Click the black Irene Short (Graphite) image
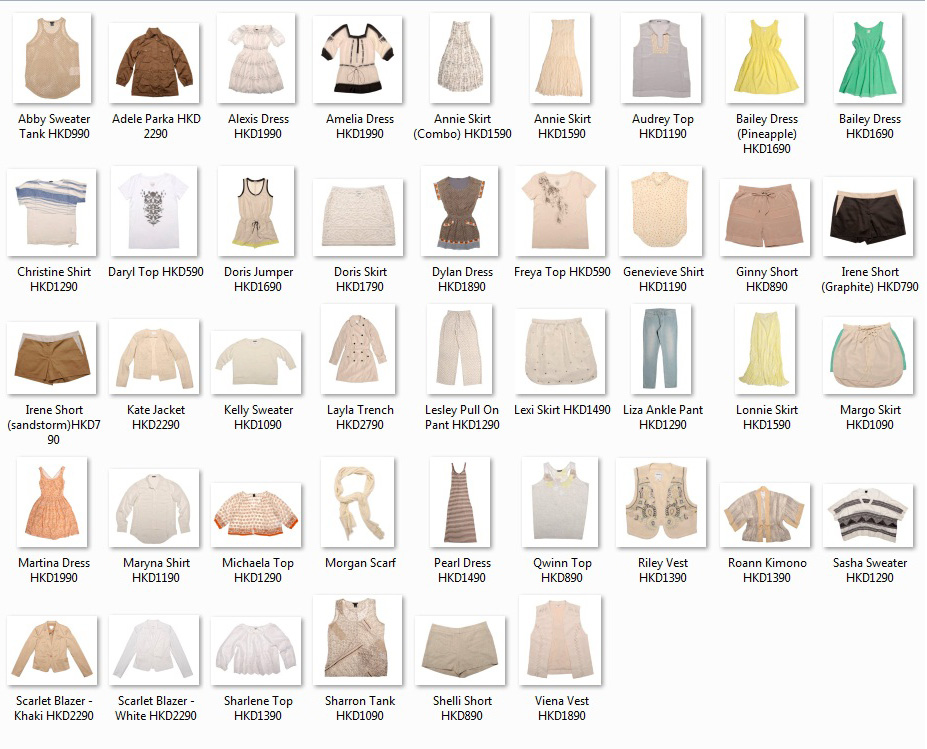927x749 pixels. (x=868, y=216)
